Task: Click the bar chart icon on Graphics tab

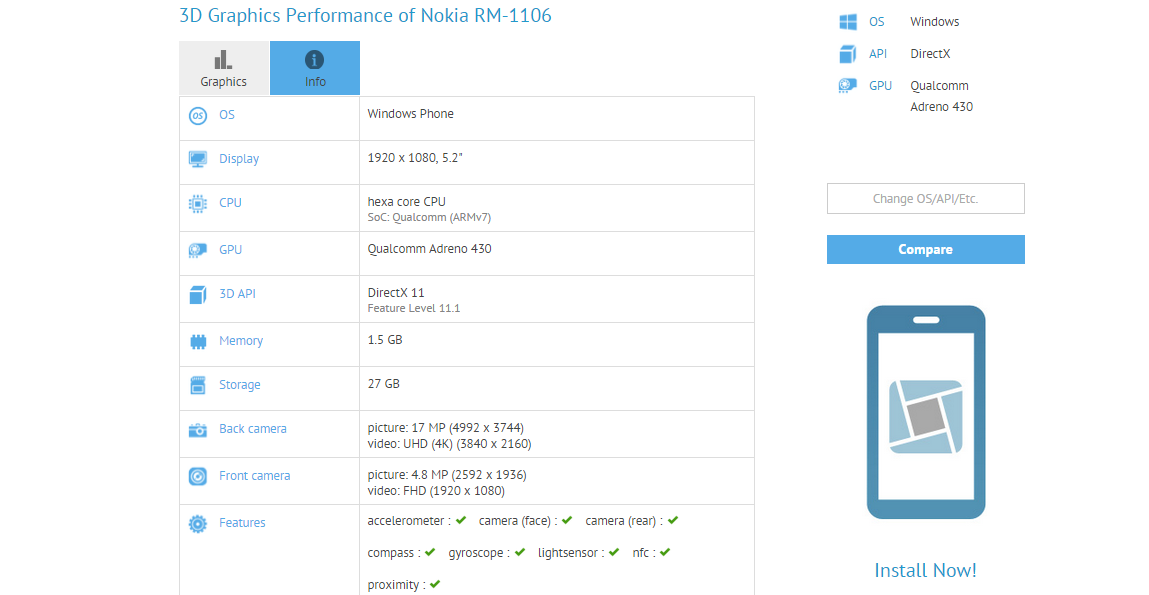Action: coord(223,59)
